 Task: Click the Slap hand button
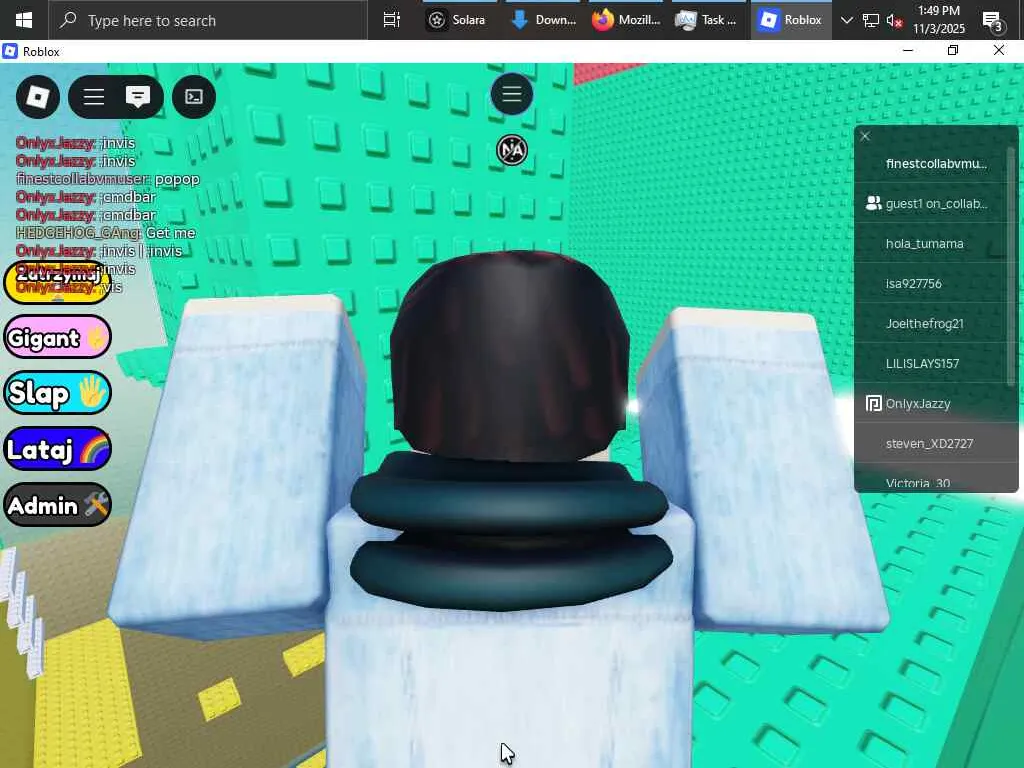coord(57,393)
